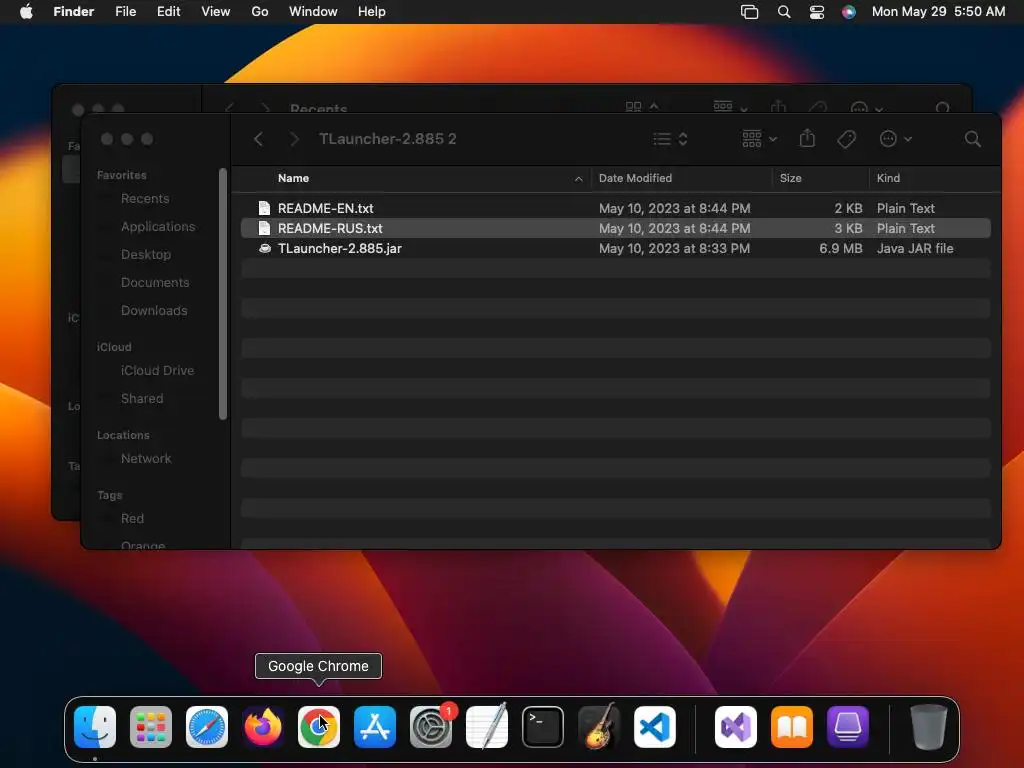Open Finder from the Dock
Image resolution: width=1024 pixels, height=768 pixels.
click(x=95, y=727)
